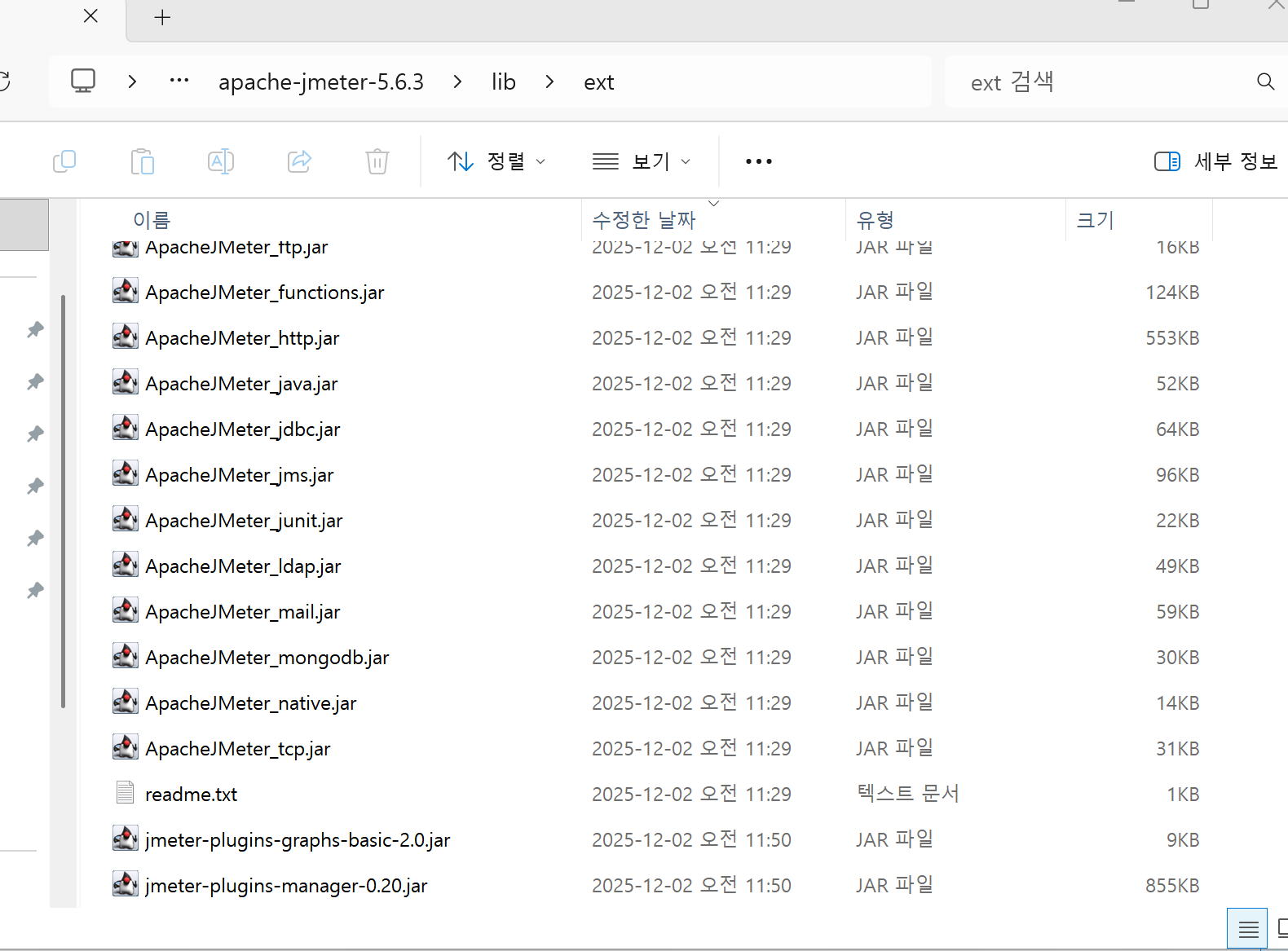Screen dimensions: 1288x951
Task: Close the current Explorer tab
Action: pos(90,16)
